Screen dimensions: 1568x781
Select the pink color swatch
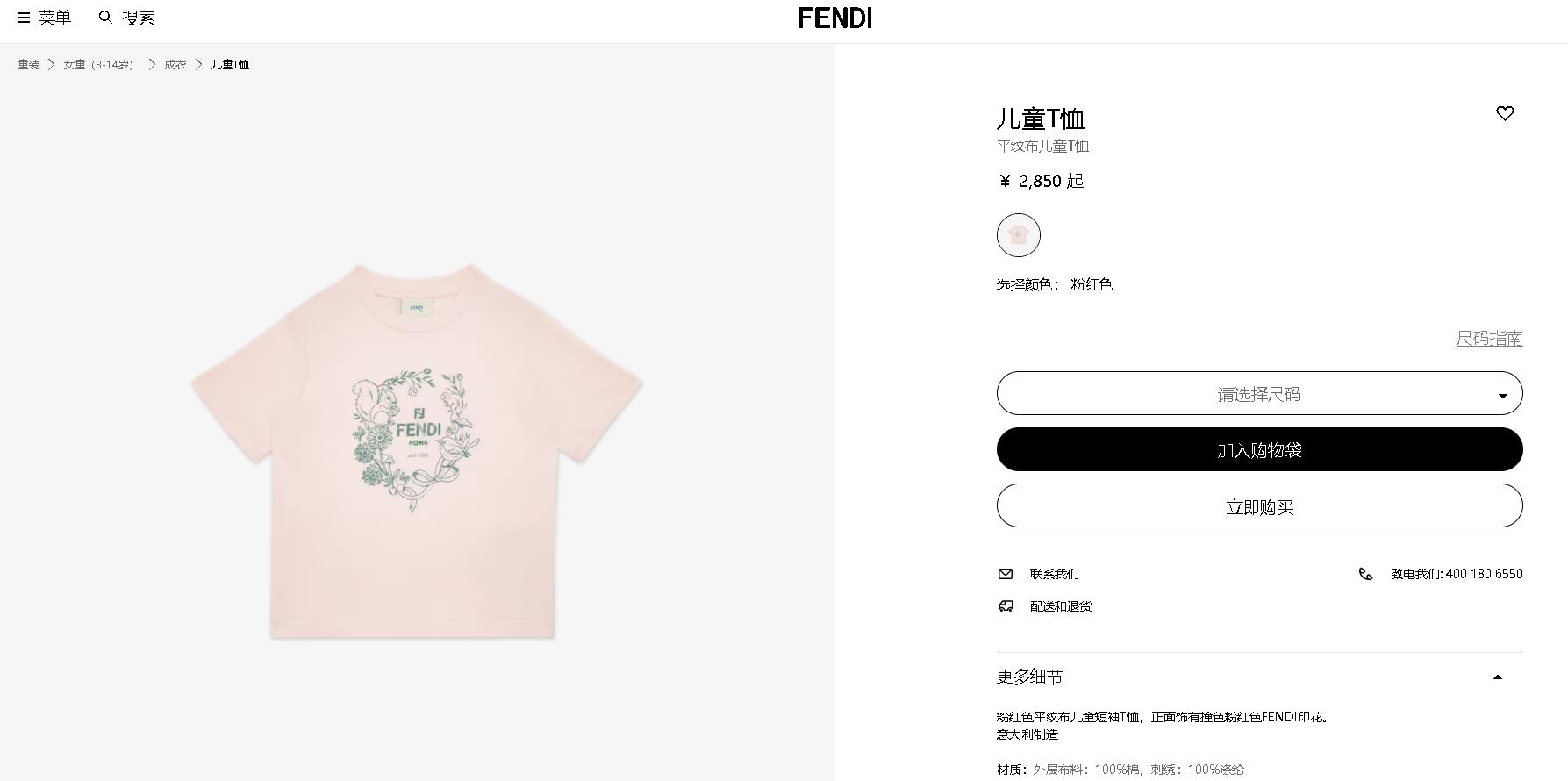coord(1019,235)
